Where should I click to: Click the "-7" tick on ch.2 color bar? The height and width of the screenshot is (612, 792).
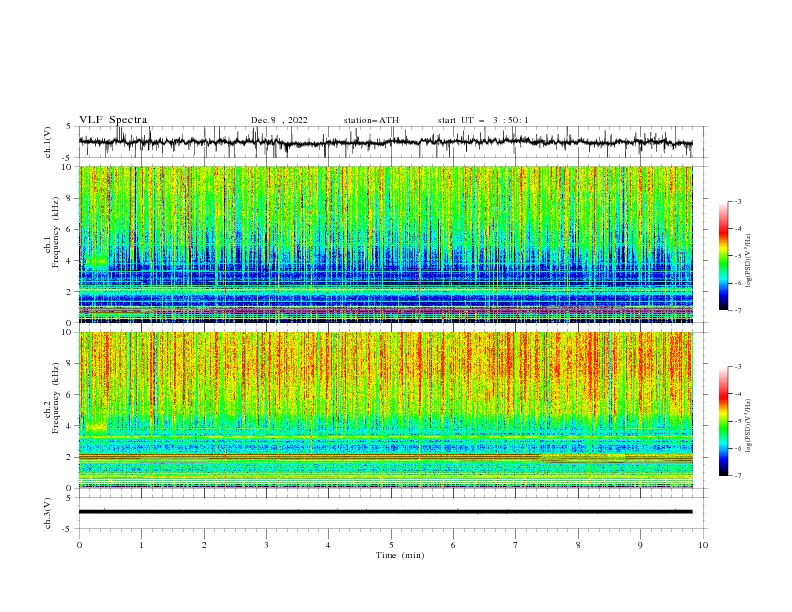[x=737, y=476]
